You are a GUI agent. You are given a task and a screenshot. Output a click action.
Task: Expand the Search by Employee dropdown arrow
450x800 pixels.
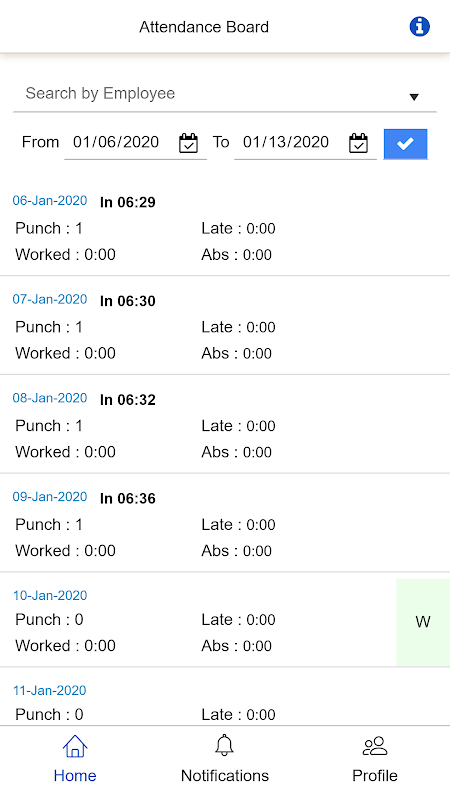point(414,97)
